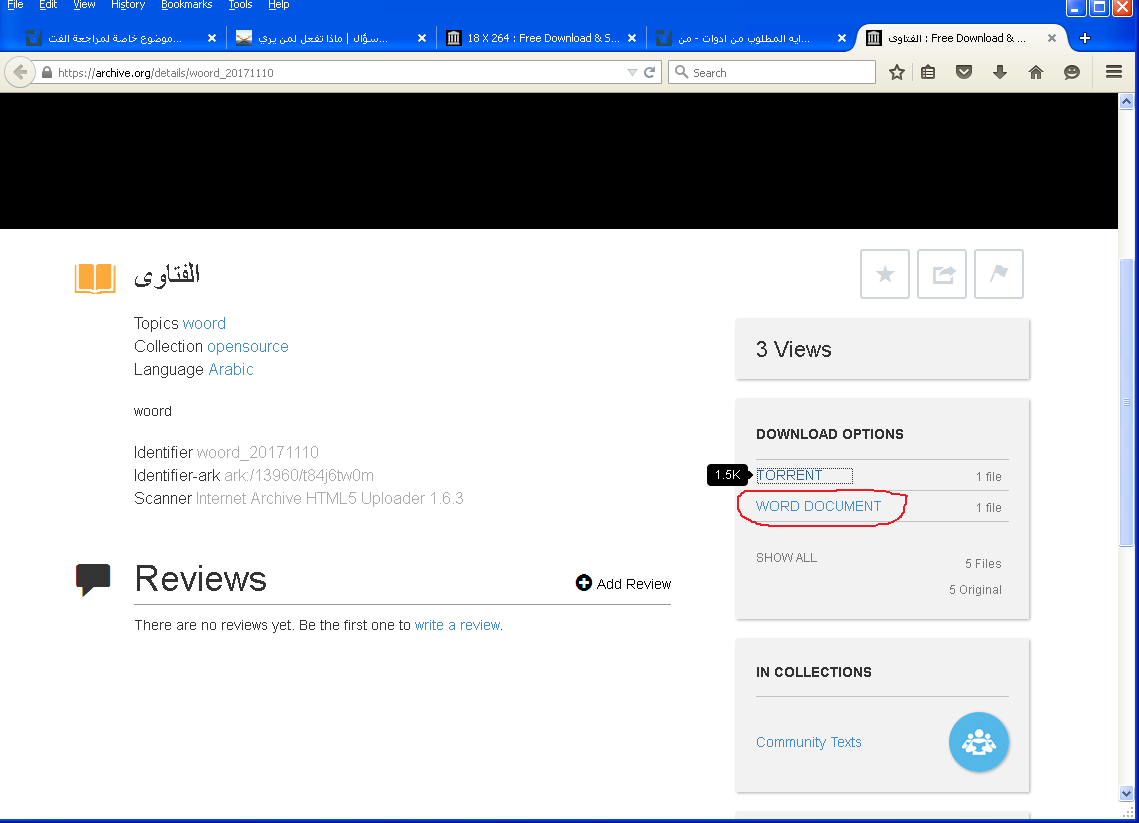Save page to Pocket icon

964,73
